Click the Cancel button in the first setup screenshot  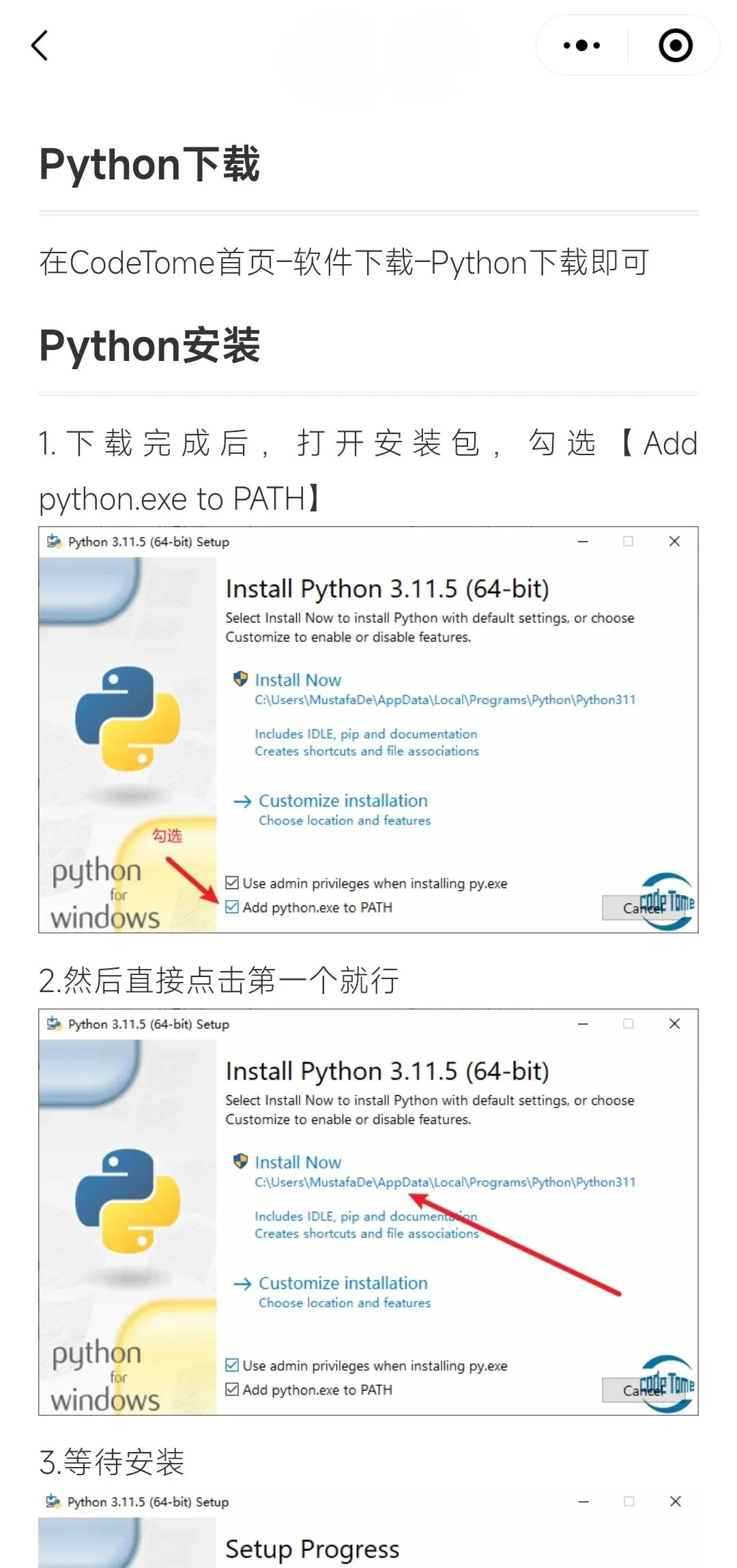click(644, 908)
